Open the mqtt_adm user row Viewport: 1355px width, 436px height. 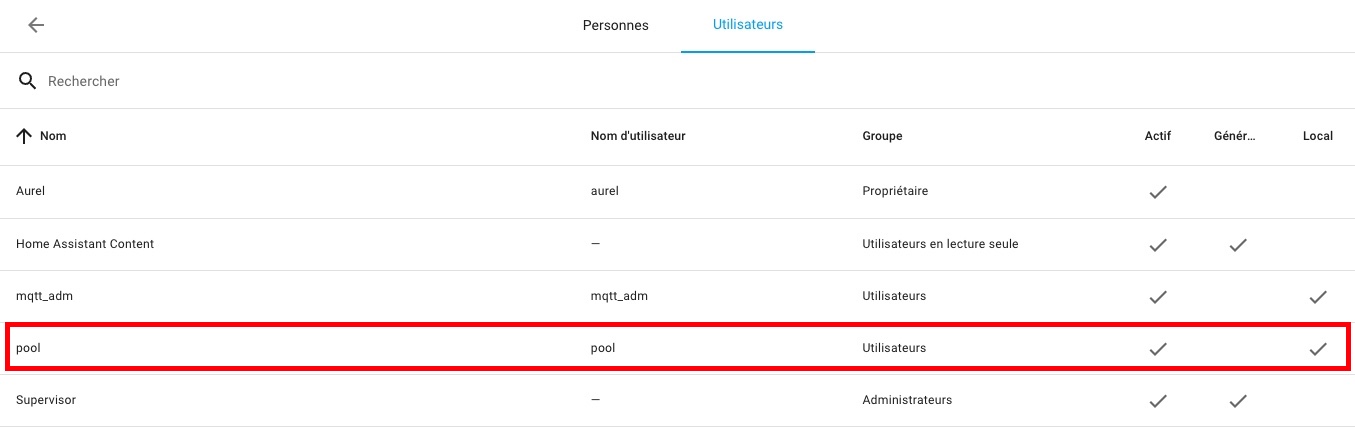pyautogui.click(x=677, y=296)
